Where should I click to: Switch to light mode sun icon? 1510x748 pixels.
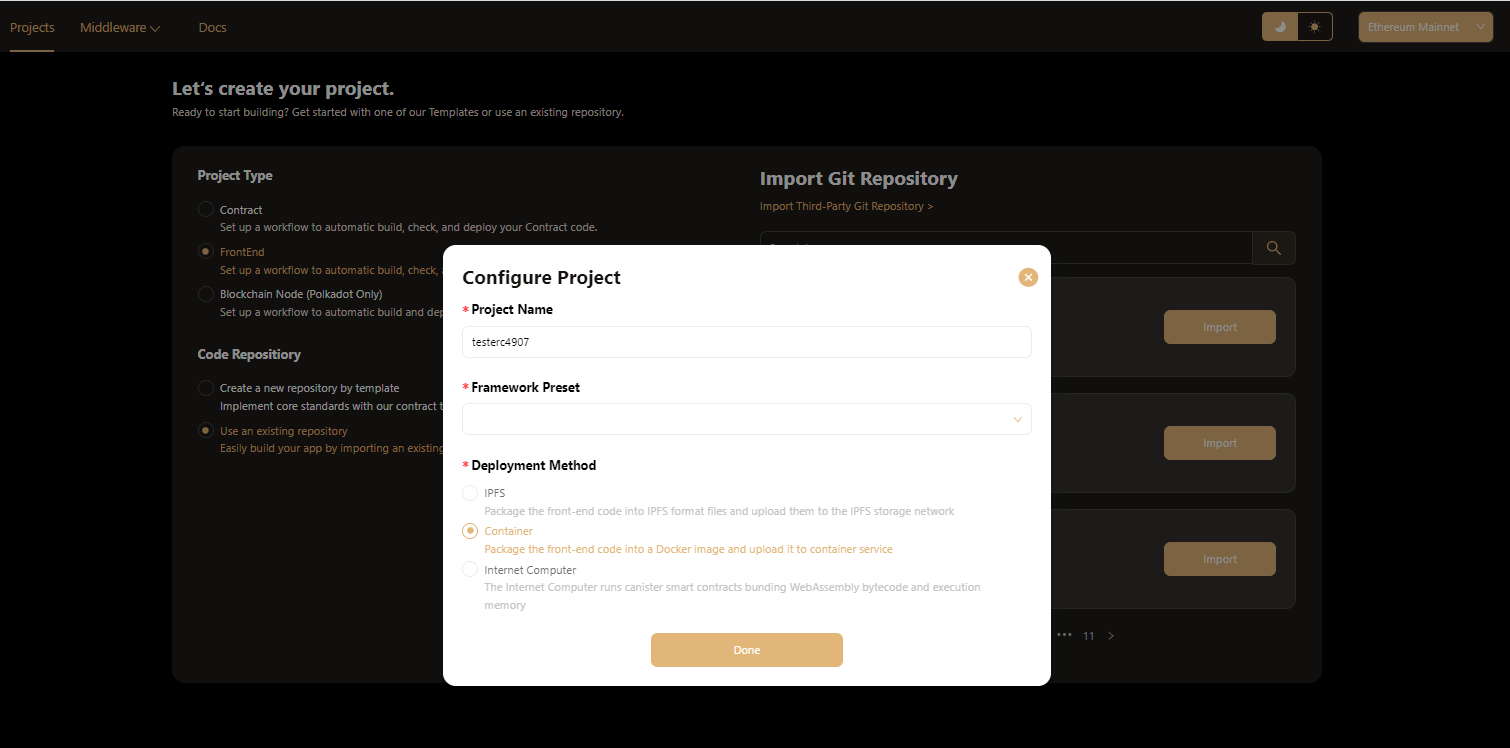[1314, 27]
